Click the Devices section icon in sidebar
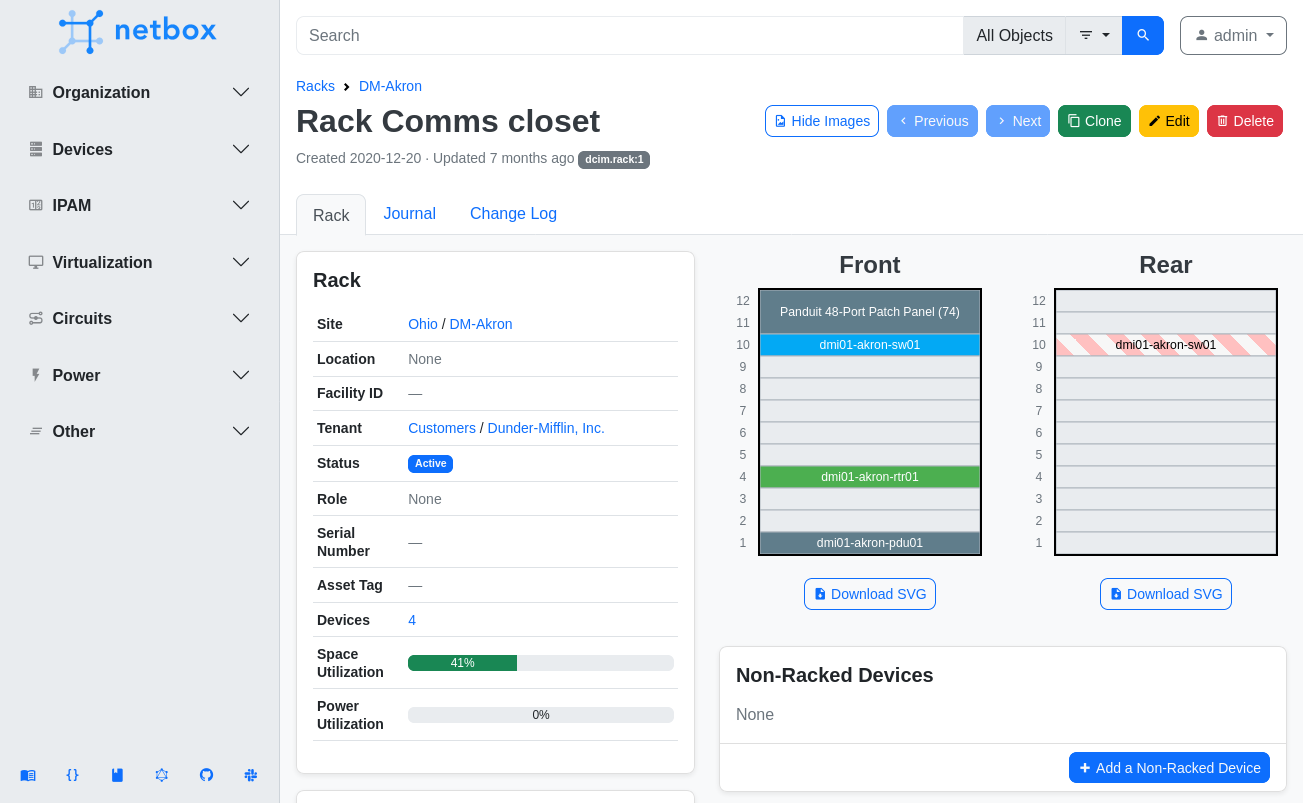Viewport: 1303px width, 803px height. (x=33, y=149)
